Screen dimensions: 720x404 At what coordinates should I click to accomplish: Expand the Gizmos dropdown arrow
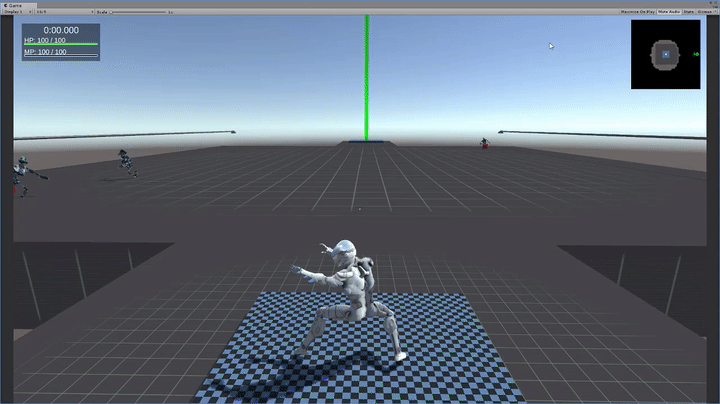(718, 11)
